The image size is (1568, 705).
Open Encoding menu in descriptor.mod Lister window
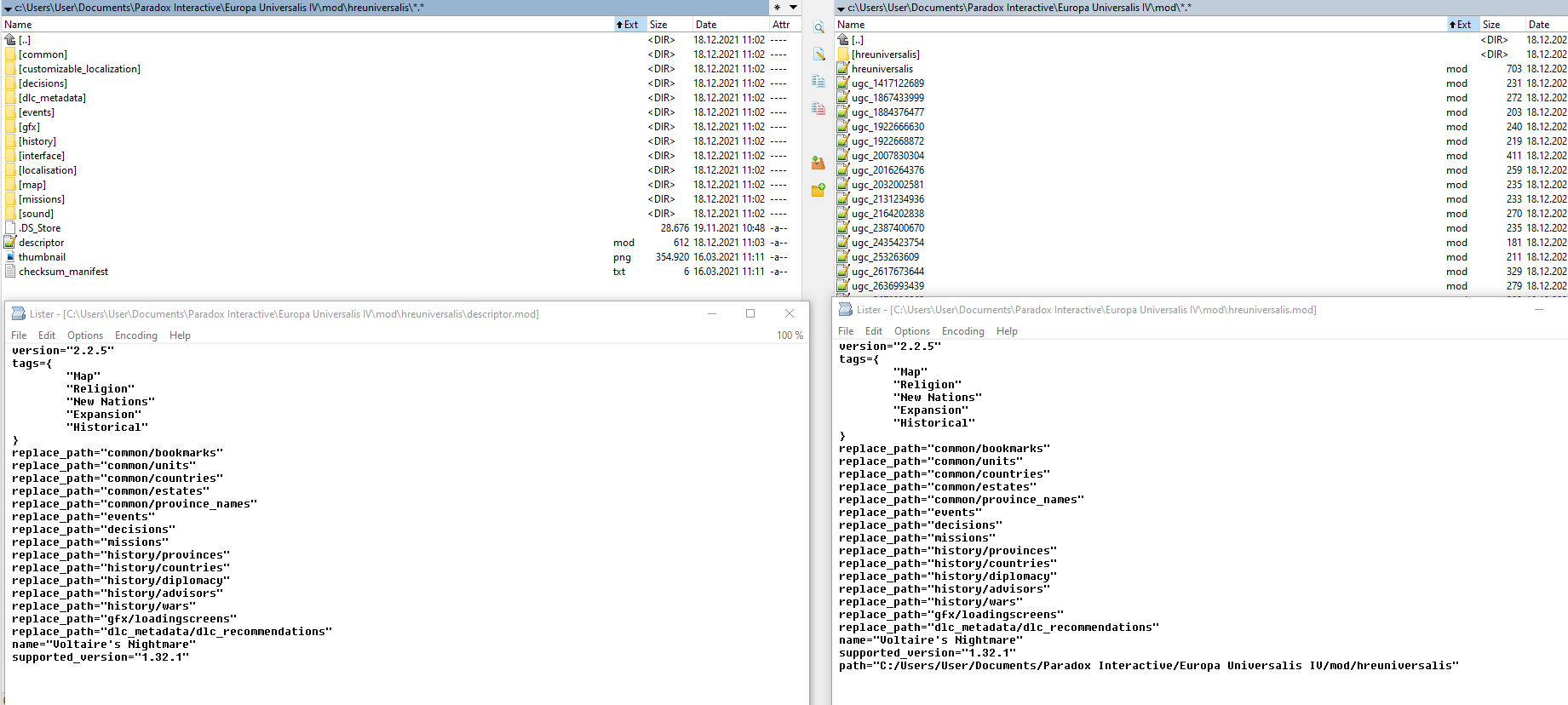[136, 335]
